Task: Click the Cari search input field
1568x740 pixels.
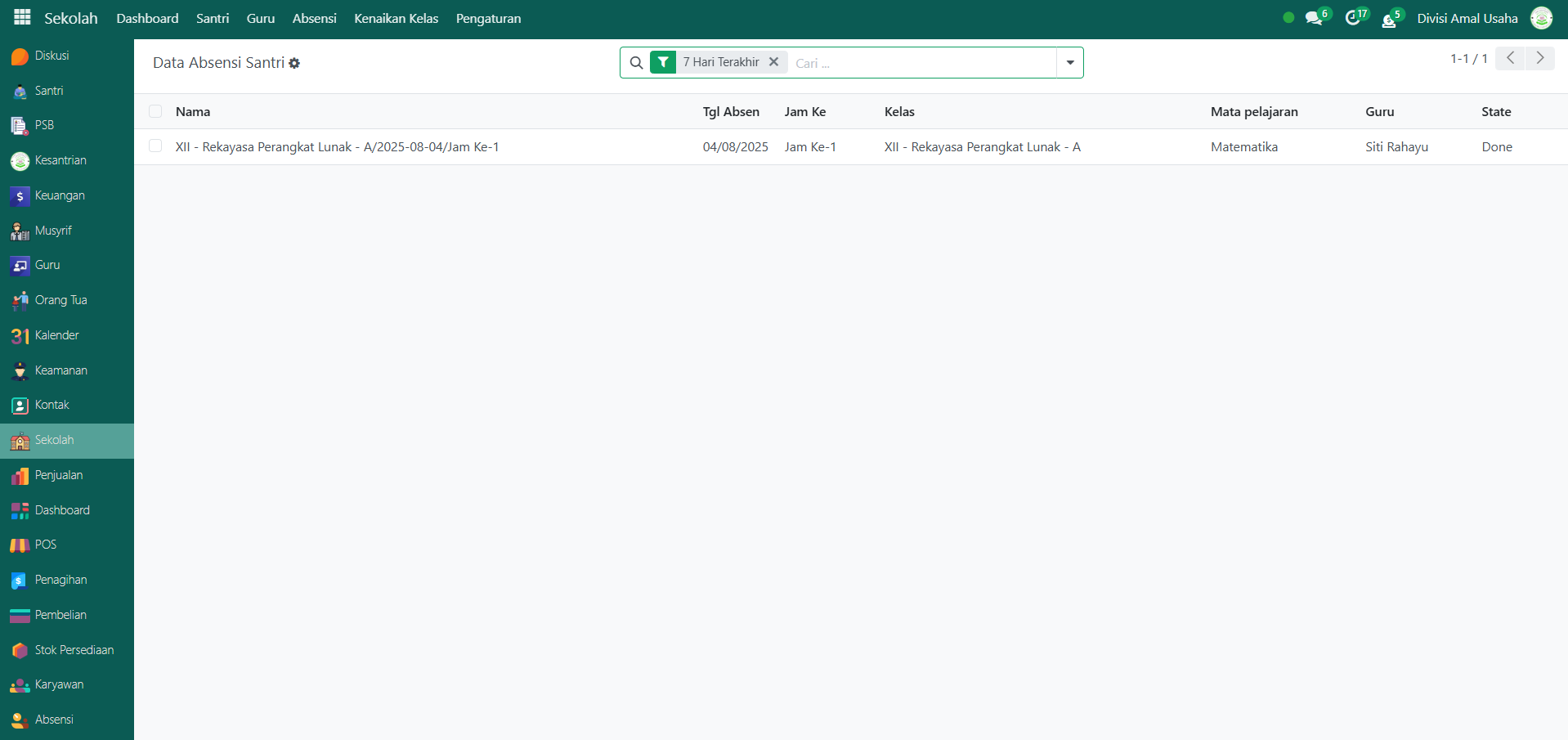Action: 921,63
